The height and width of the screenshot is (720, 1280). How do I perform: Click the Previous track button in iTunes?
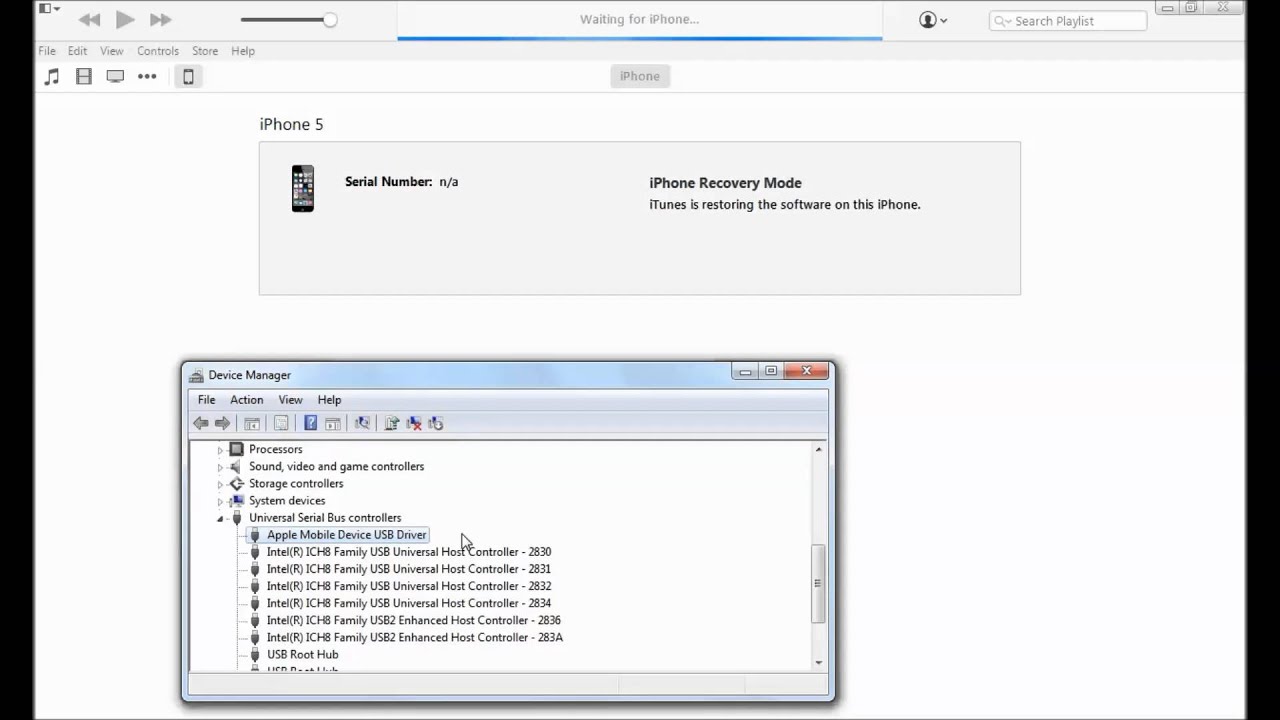pos(89,20)
